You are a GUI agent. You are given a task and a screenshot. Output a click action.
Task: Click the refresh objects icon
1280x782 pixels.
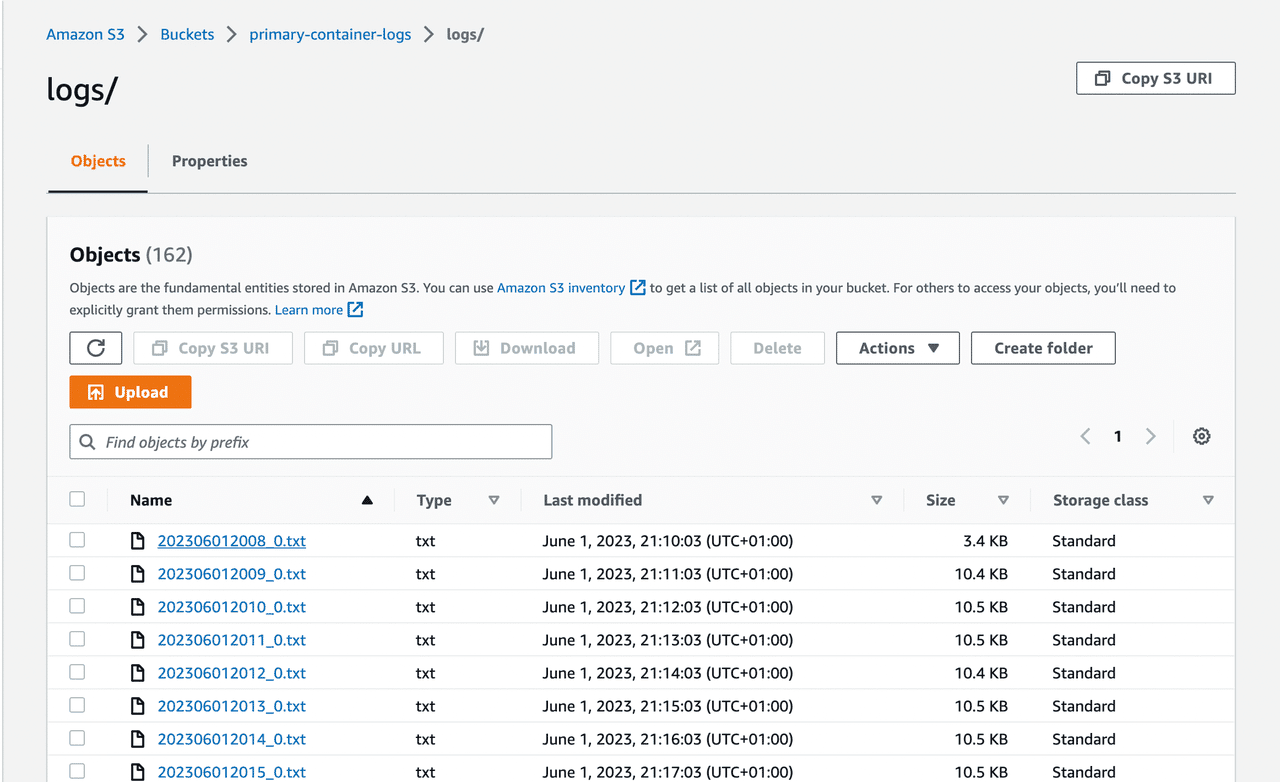95,348
